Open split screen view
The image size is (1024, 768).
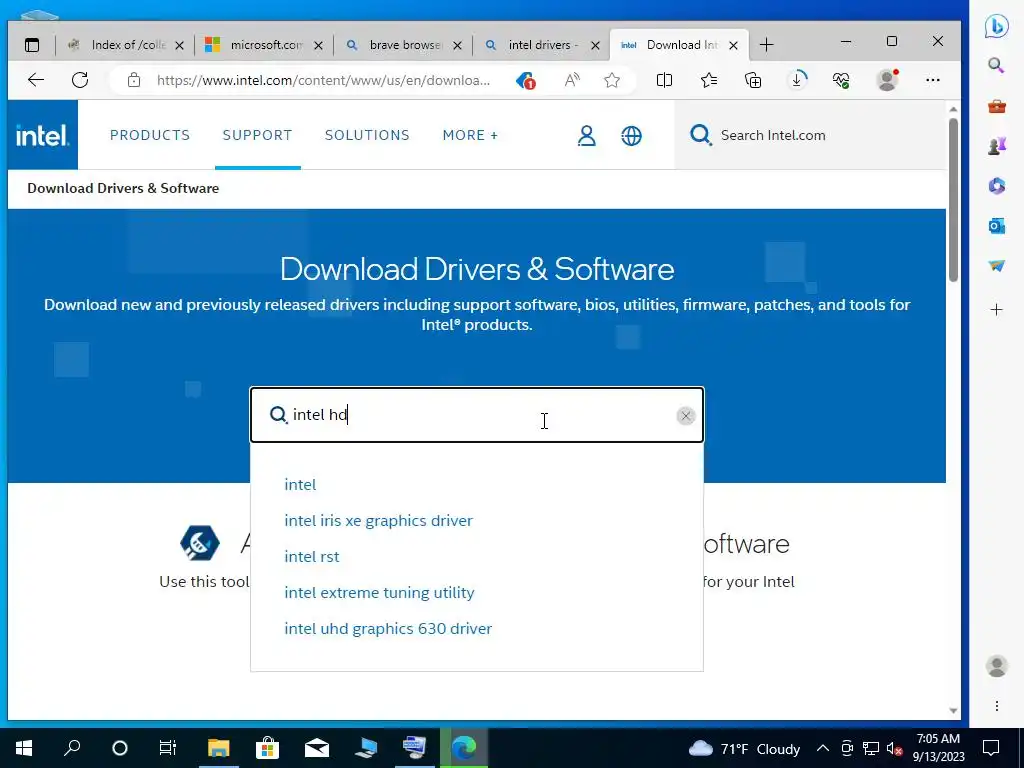(x=664, y=80)
